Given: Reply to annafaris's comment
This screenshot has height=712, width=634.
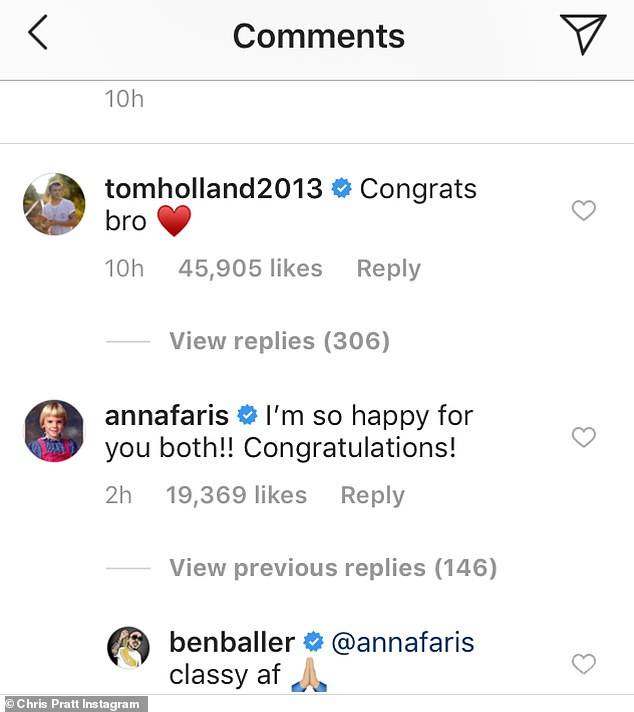Looking at the screenshot, I should click(372, 496).
